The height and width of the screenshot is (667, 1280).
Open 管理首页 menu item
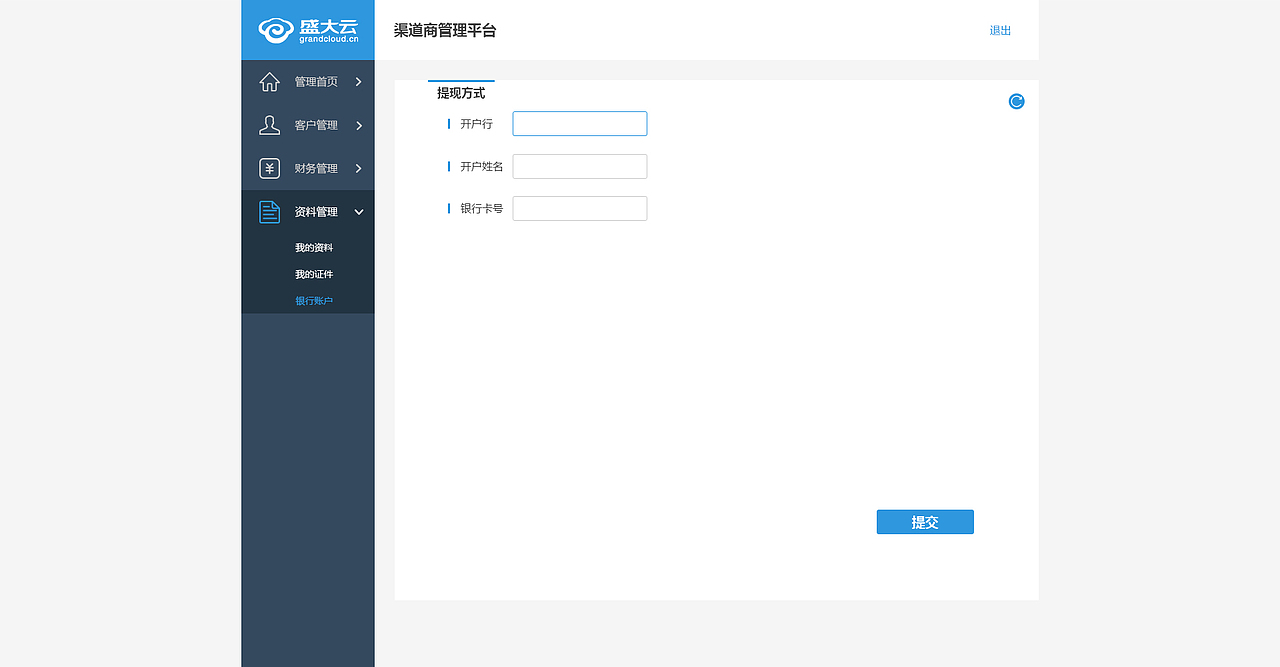pos(308,82)
